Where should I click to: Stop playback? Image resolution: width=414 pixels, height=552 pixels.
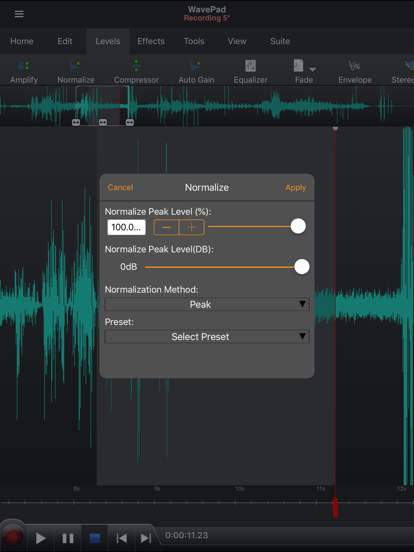coord(95,538)
